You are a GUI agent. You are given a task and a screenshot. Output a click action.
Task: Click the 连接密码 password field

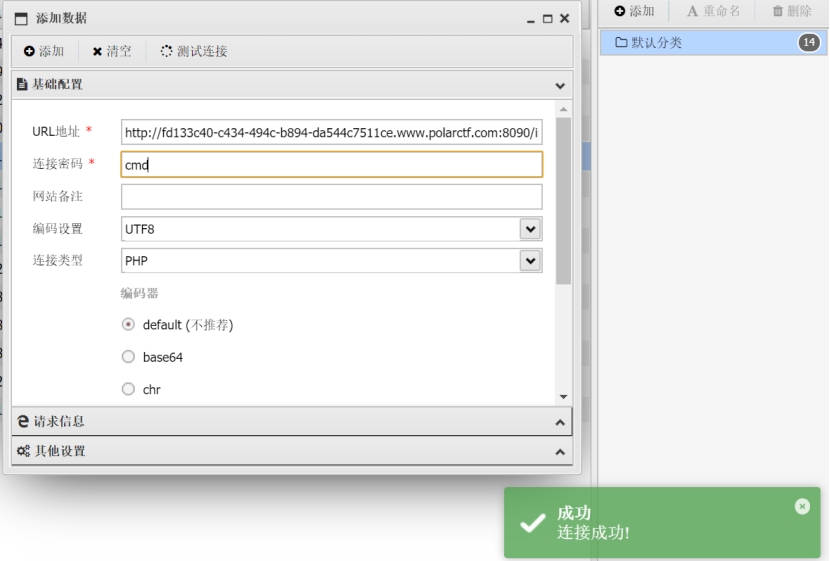pos(331,165)
